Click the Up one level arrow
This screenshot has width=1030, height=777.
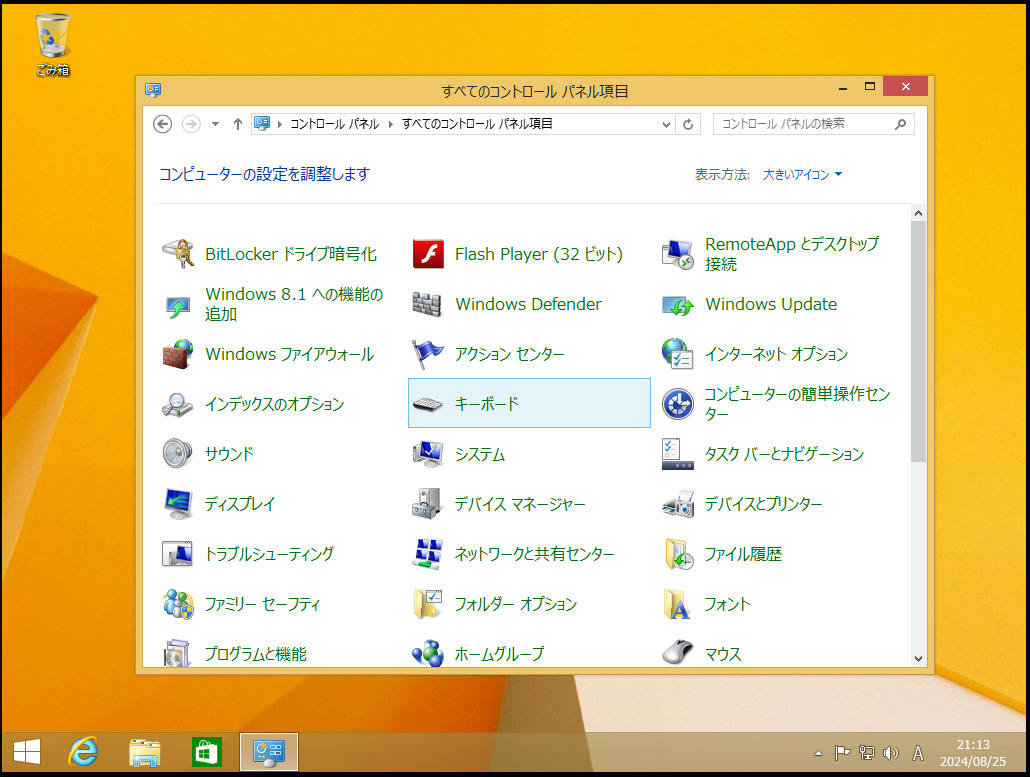click(238, 123)
